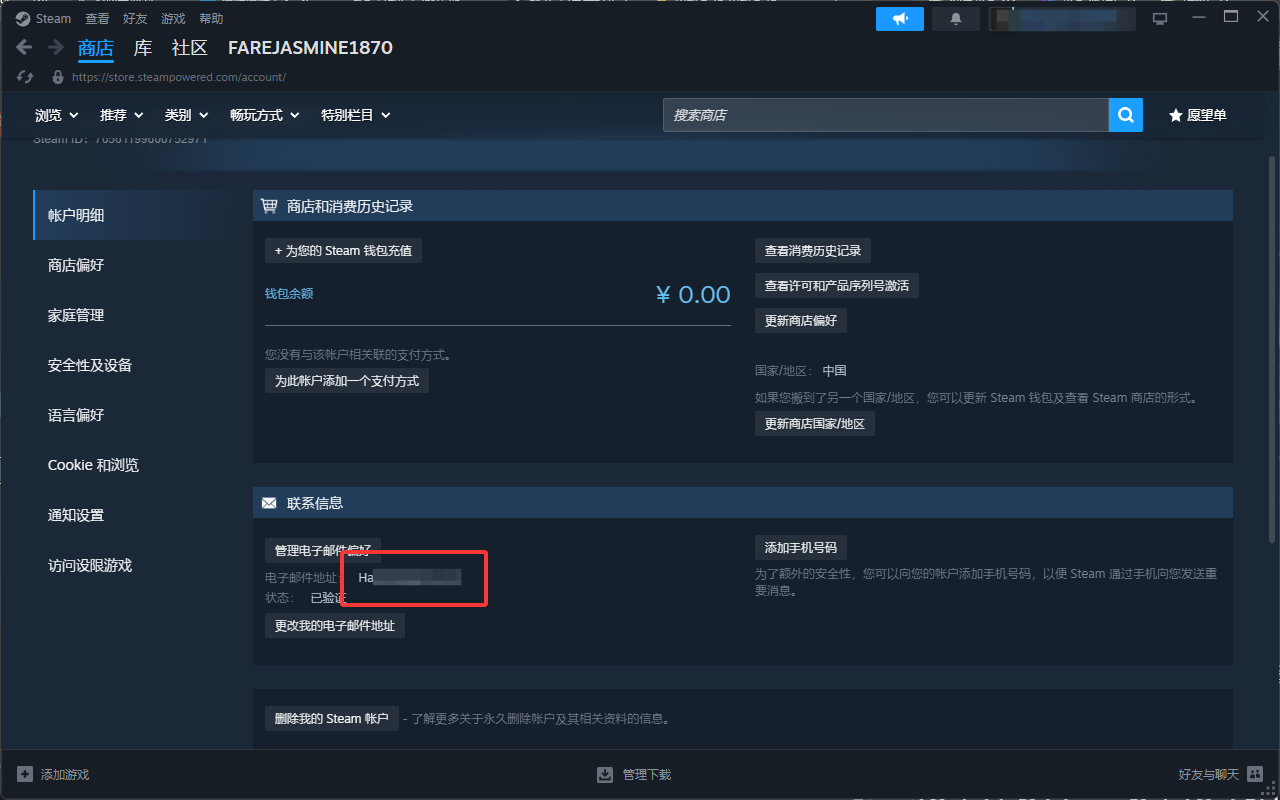
Task: Open 管理下载 download manager
Action: 634,774
